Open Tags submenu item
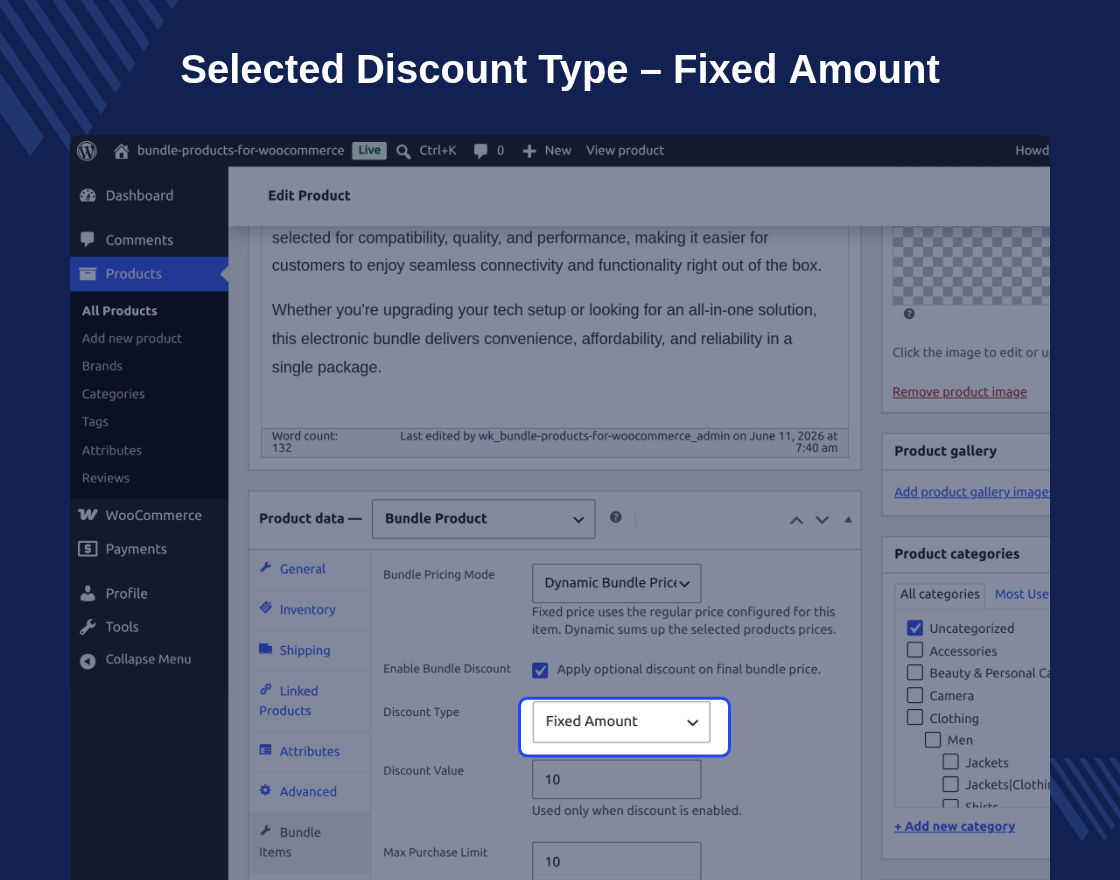The width and height of the screenshot is (1120, 880). click(95, 421)
